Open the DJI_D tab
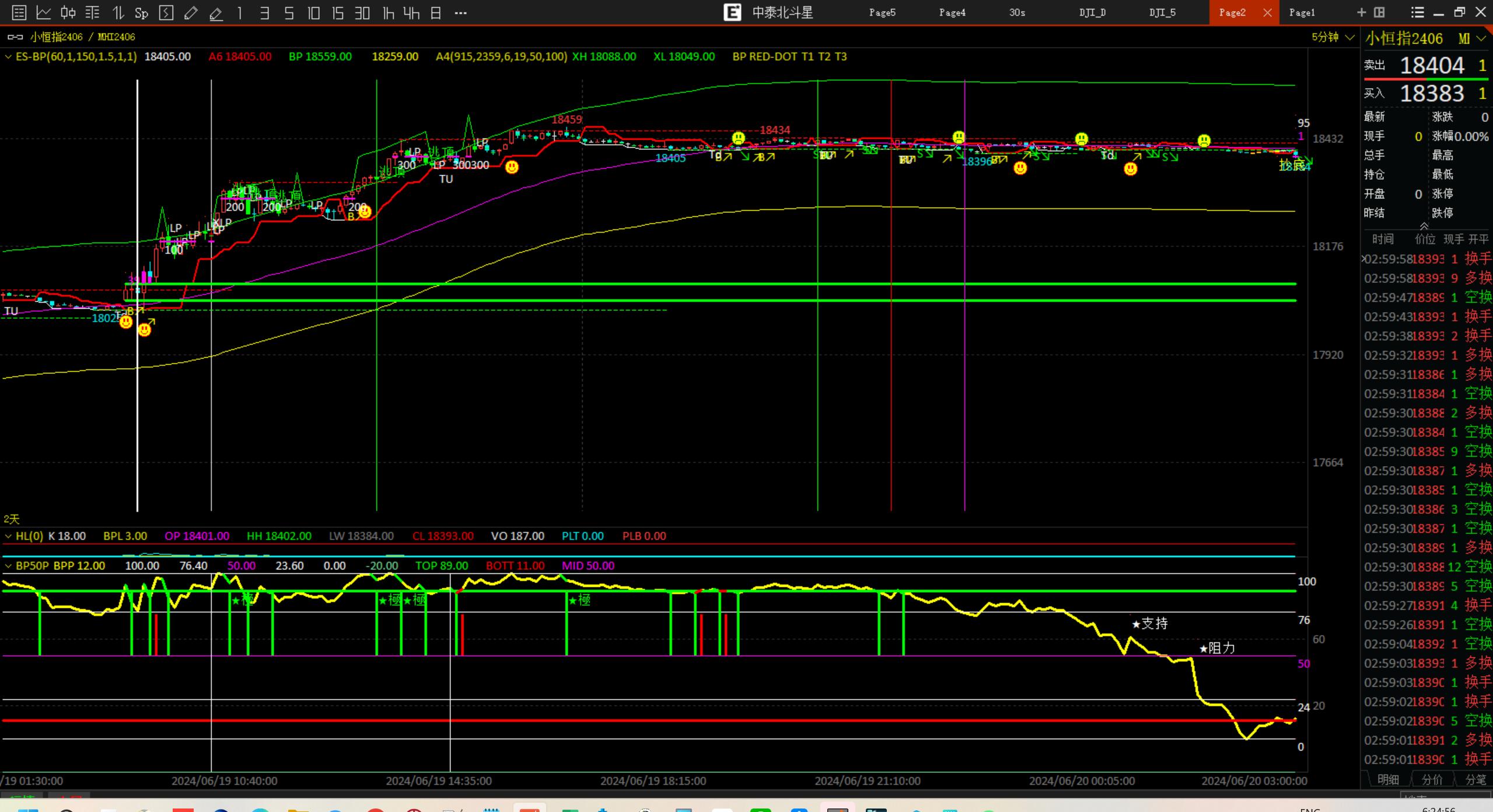The image size is (1493, 812). click(x=1092, y=12)
